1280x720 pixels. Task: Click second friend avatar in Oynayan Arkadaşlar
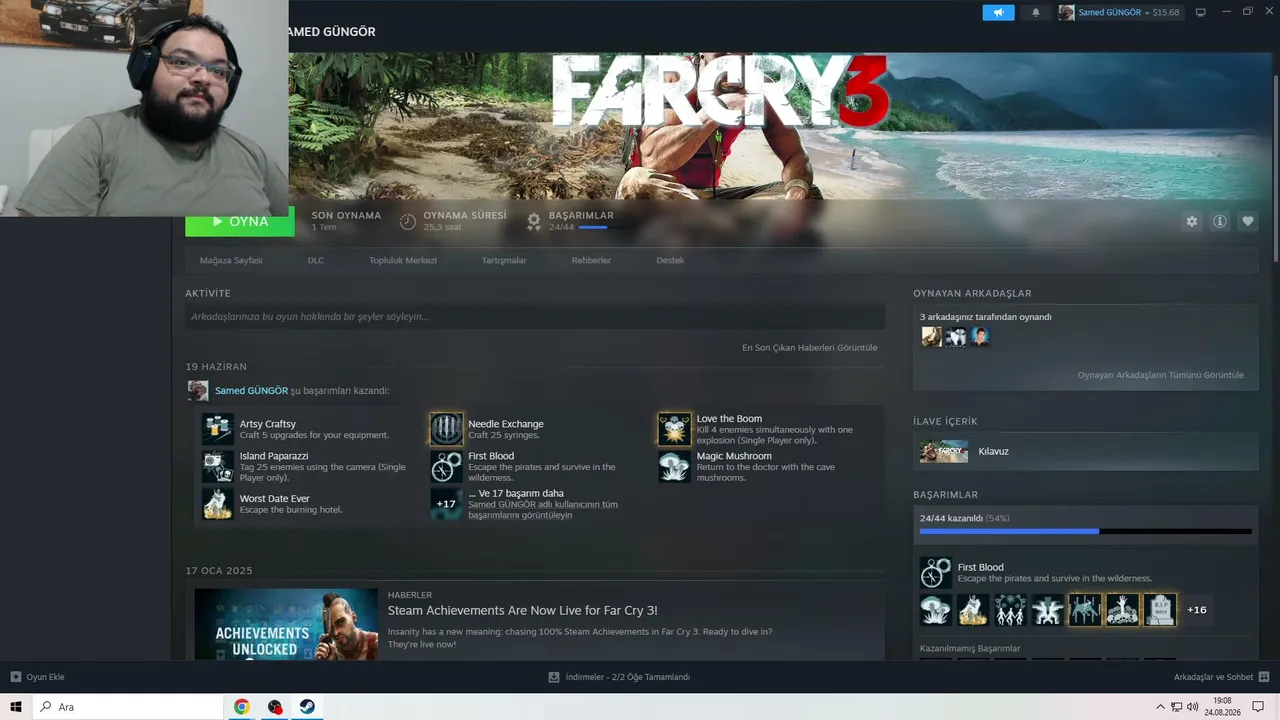click(x=956, y=337)
